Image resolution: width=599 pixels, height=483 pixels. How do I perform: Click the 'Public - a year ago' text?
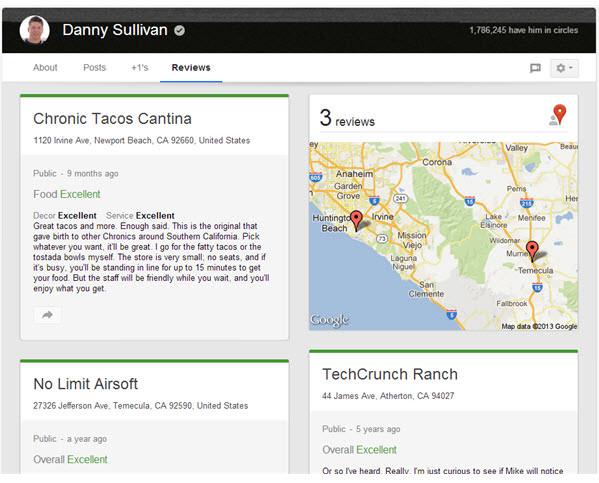point(70,439)
